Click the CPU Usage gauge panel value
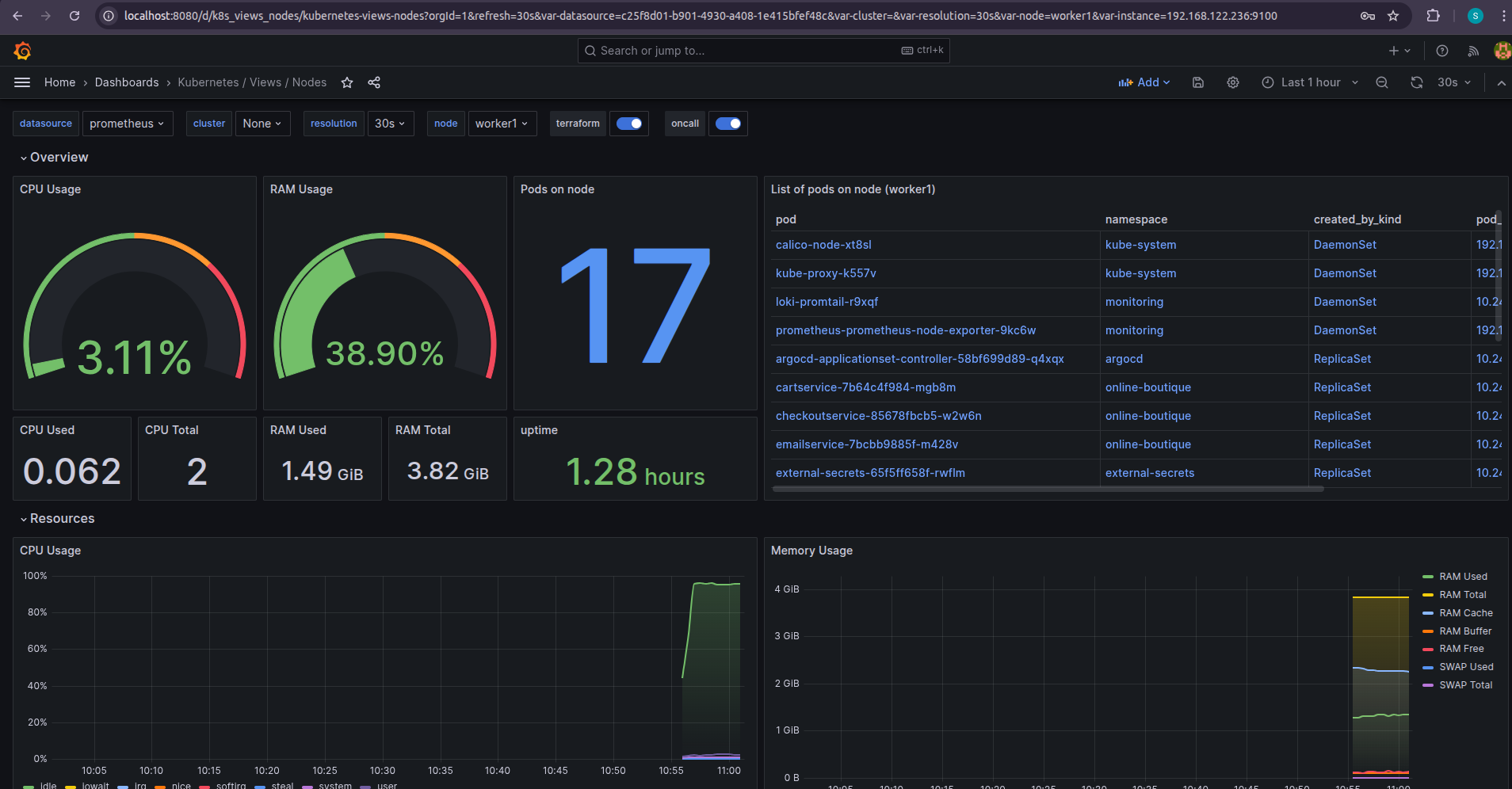1512x789 pixels. (x=134, y=357)
